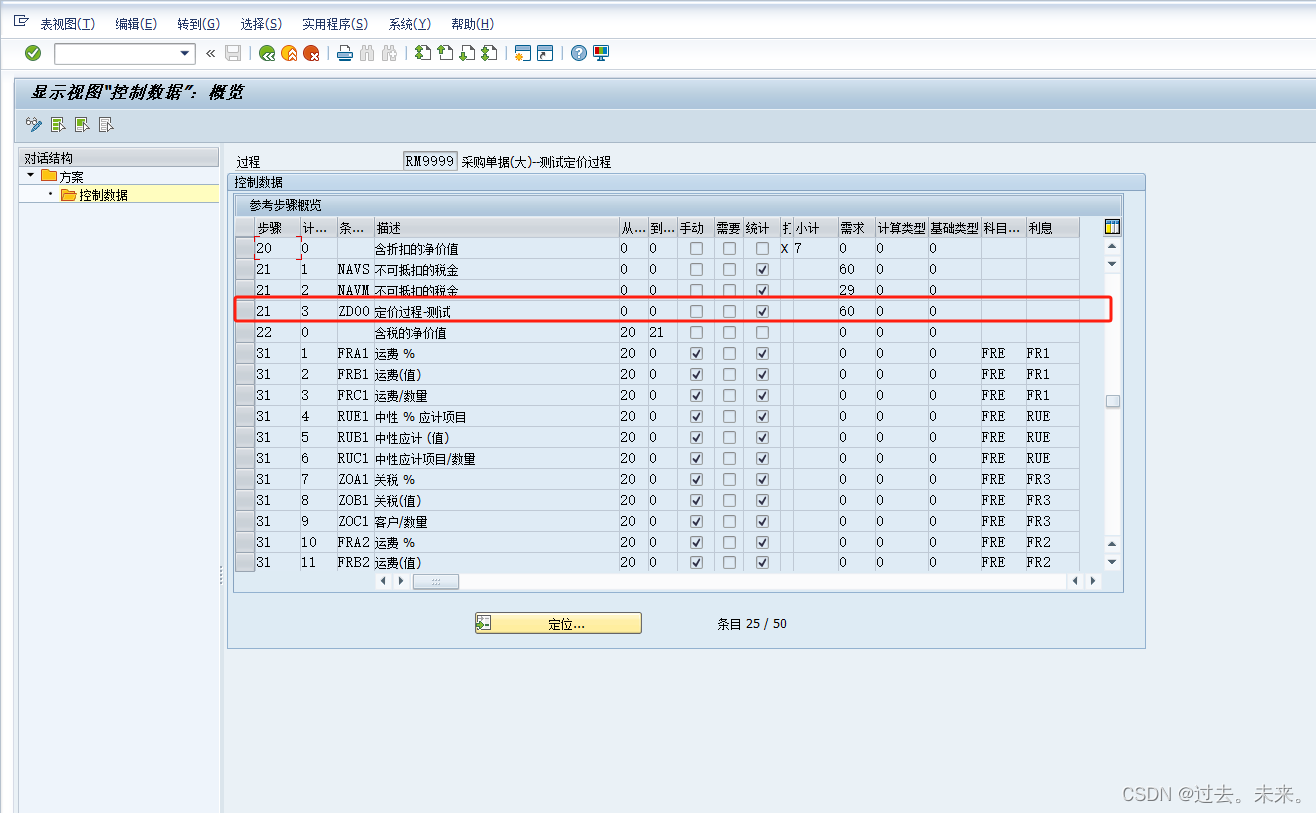Open Help with the question mark icon
Image resolution: width=1316 pixels, height=813 pixels.
coord(579,53)
